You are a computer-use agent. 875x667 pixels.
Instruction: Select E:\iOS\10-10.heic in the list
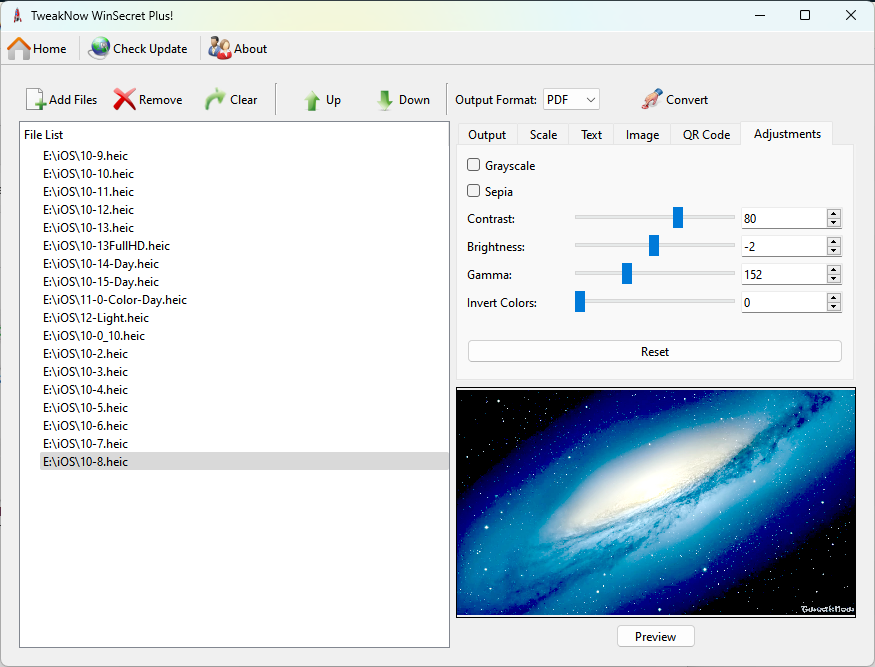point(88,174)
